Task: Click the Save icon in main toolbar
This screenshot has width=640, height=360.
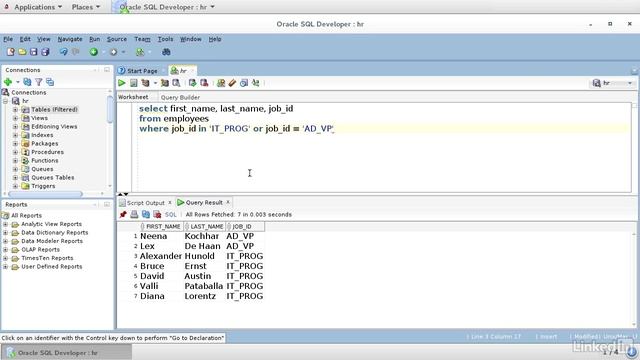Action: [33, 52]
